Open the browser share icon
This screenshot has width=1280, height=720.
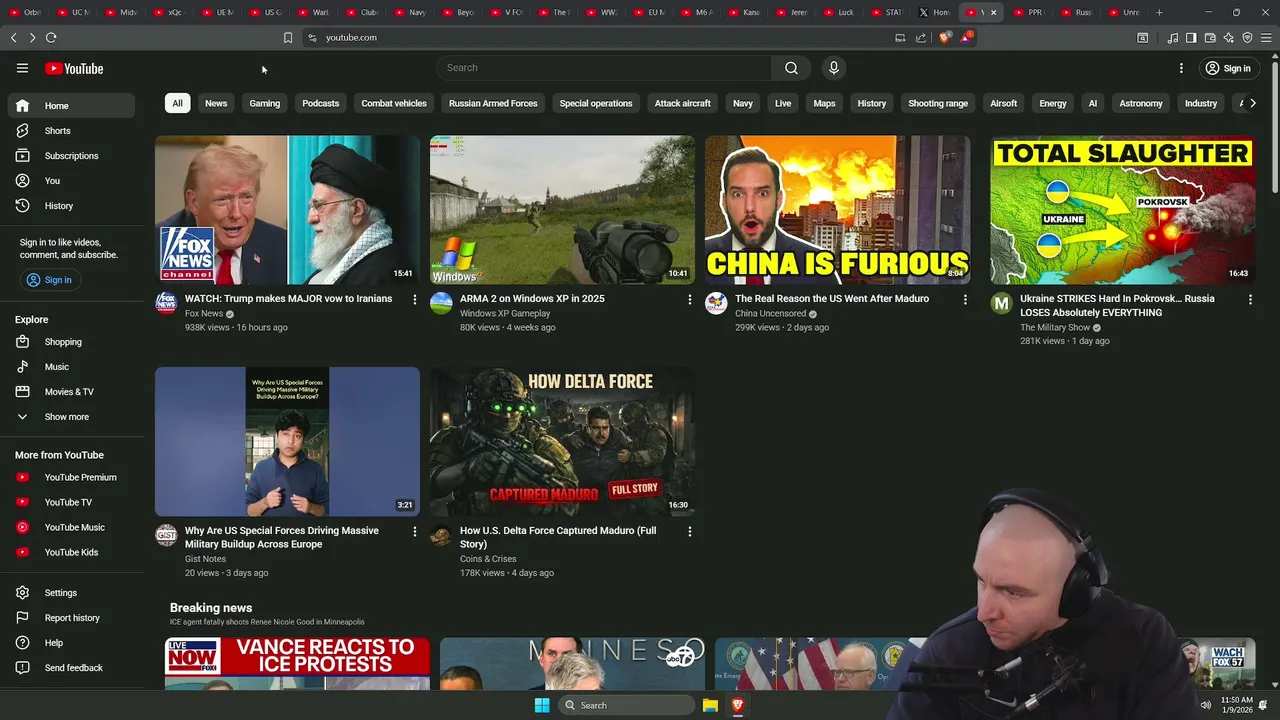tap(921, 37)
